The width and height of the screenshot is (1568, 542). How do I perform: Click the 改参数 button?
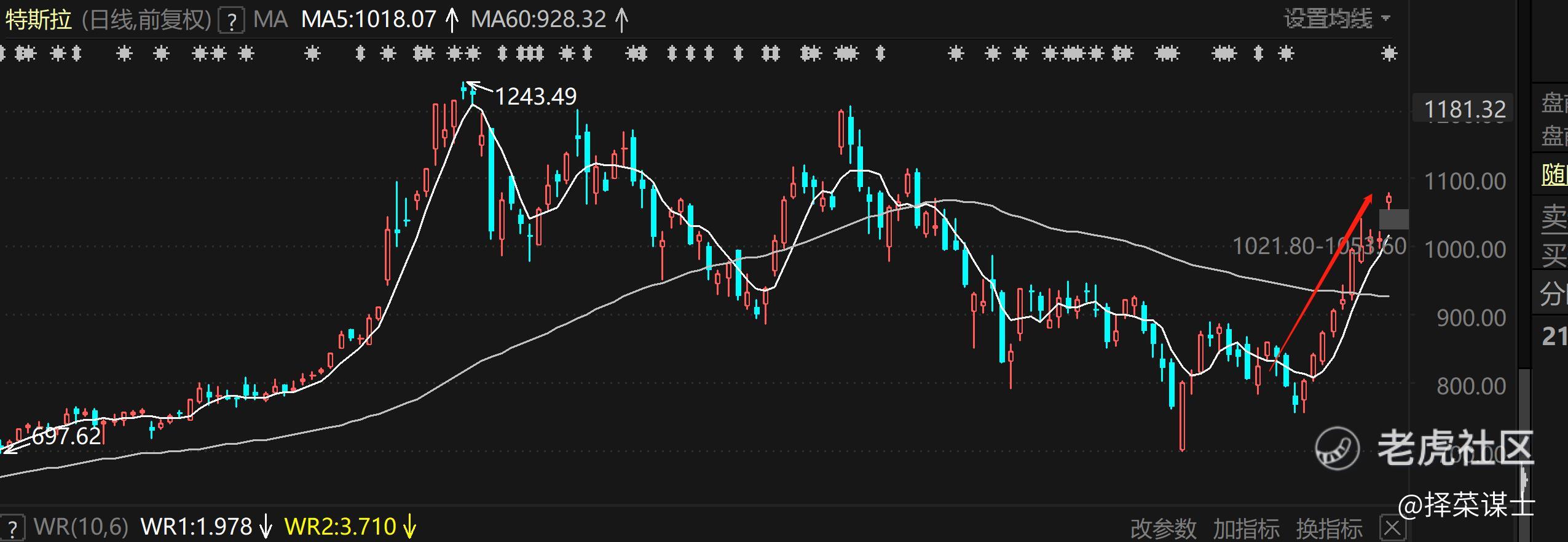(x=1163, y=528)
